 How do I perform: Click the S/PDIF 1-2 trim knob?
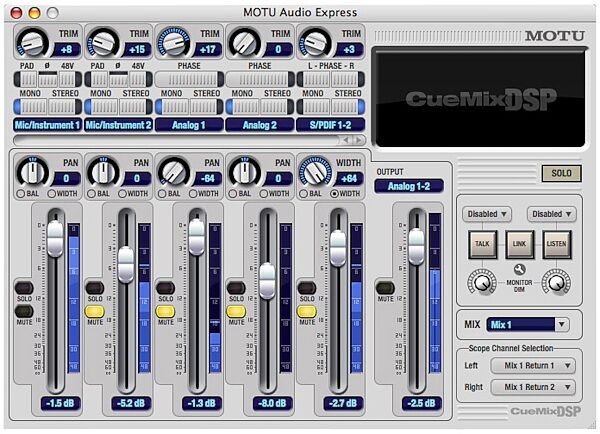coord(316,43)
